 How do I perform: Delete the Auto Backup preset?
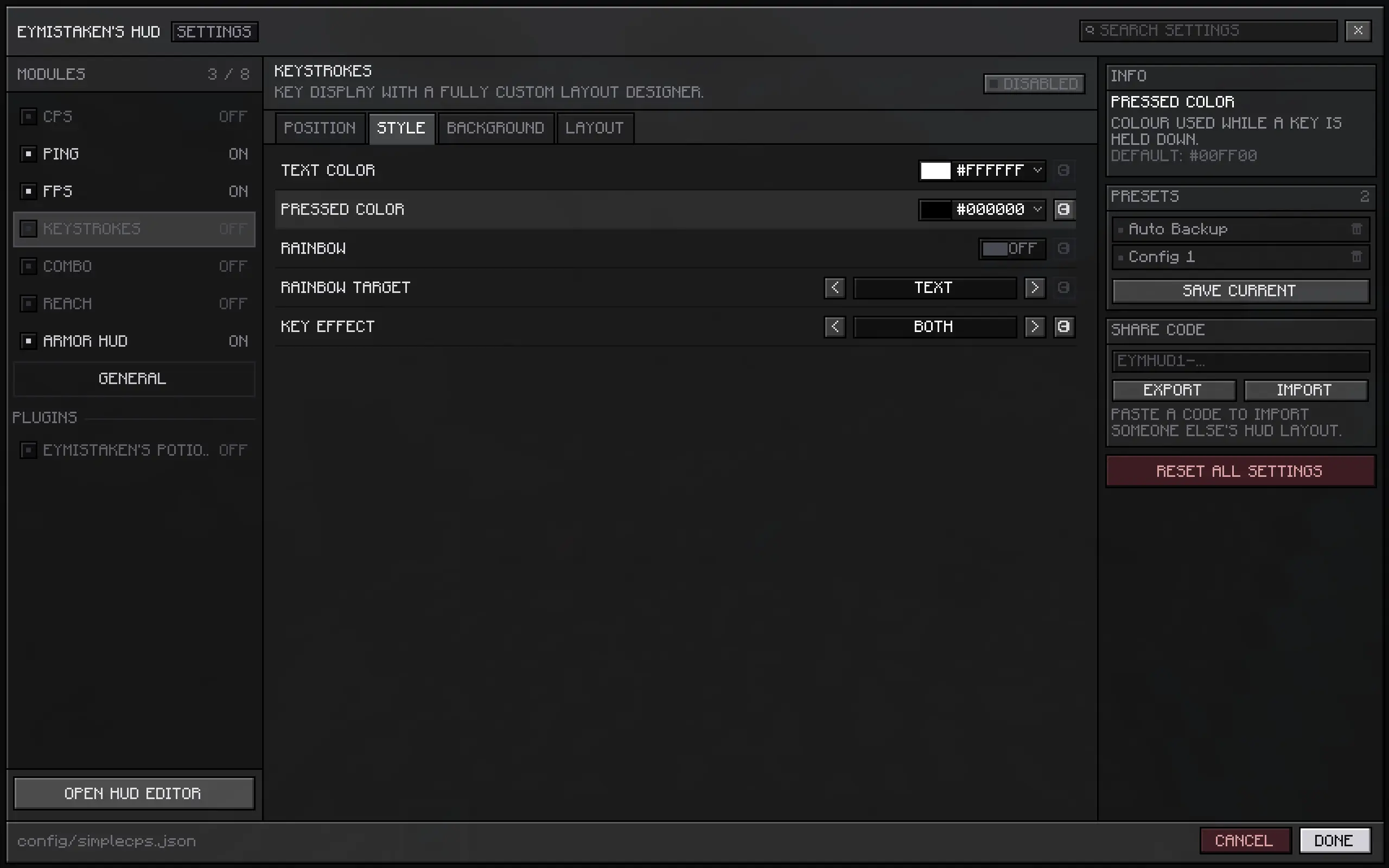tap(1356, 229)
